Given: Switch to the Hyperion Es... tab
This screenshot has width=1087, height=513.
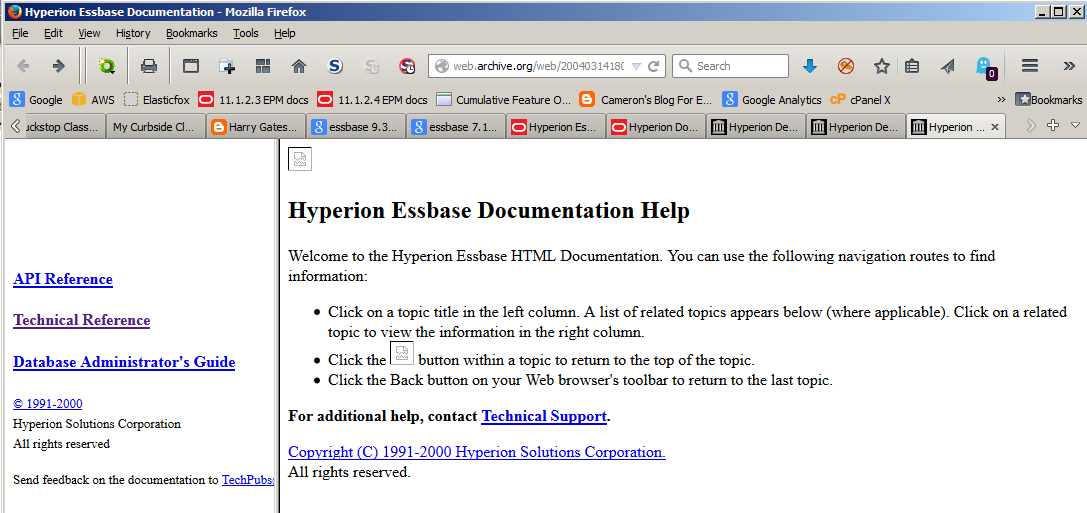Looking at the screenshot, I should tap(555, 127).
